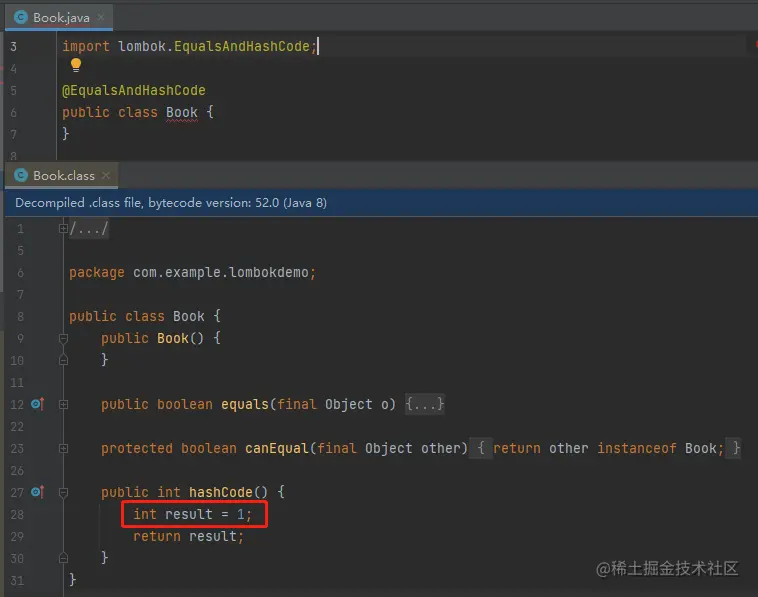Click the folded {...} placeholder after equals
The height and width of the screenshot is (597, 758).
point(424,404)
